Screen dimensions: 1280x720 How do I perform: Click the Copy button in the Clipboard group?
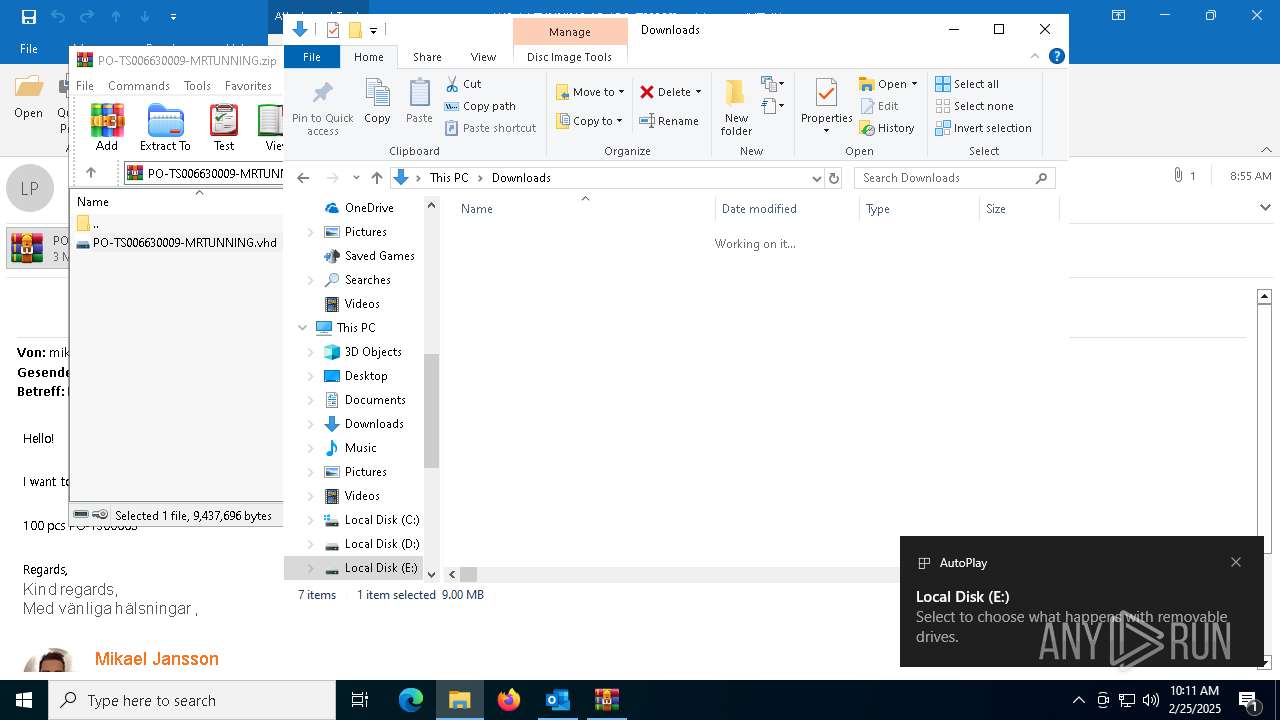pos(377,102)
